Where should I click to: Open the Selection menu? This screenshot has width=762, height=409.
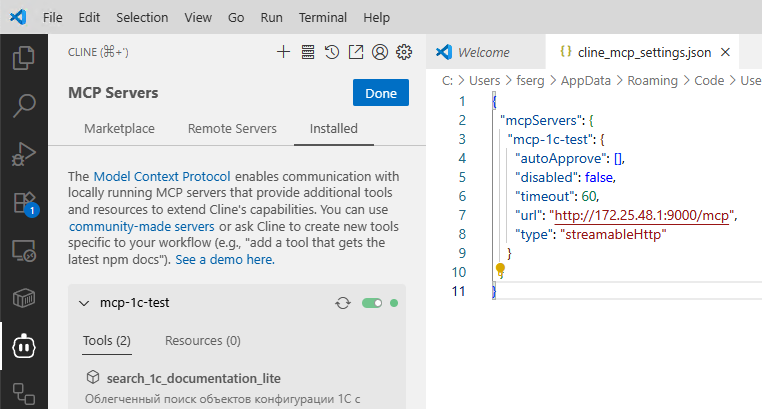tap(142, 17)
